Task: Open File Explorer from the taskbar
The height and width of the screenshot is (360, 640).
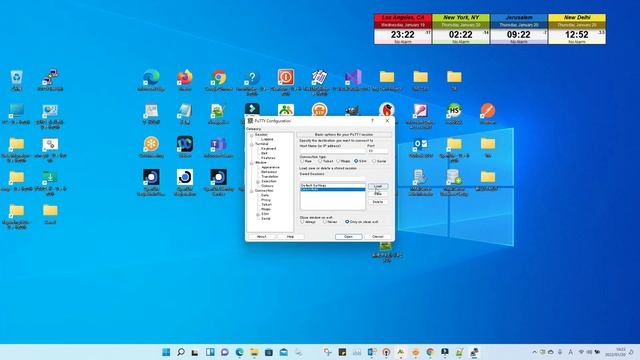Action: point(254,352)
